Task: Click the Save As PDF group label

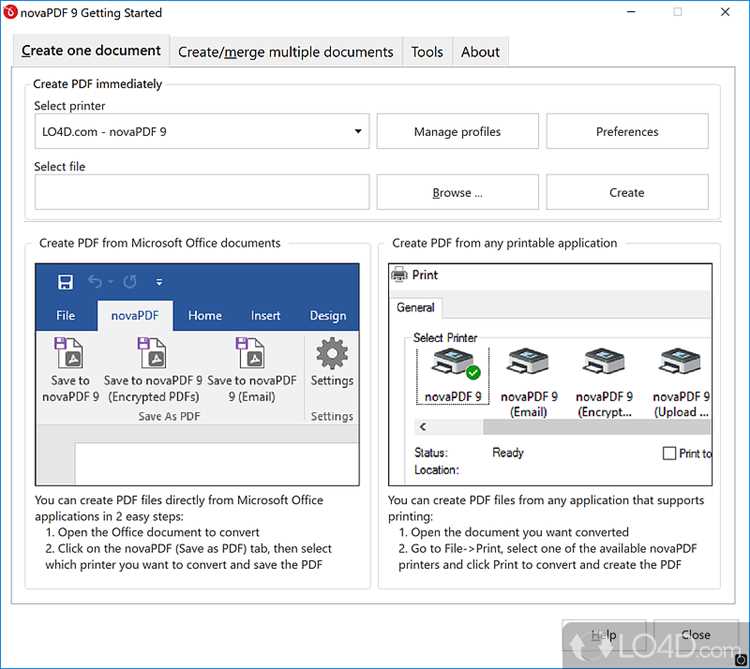Action: tap(169, 417)
